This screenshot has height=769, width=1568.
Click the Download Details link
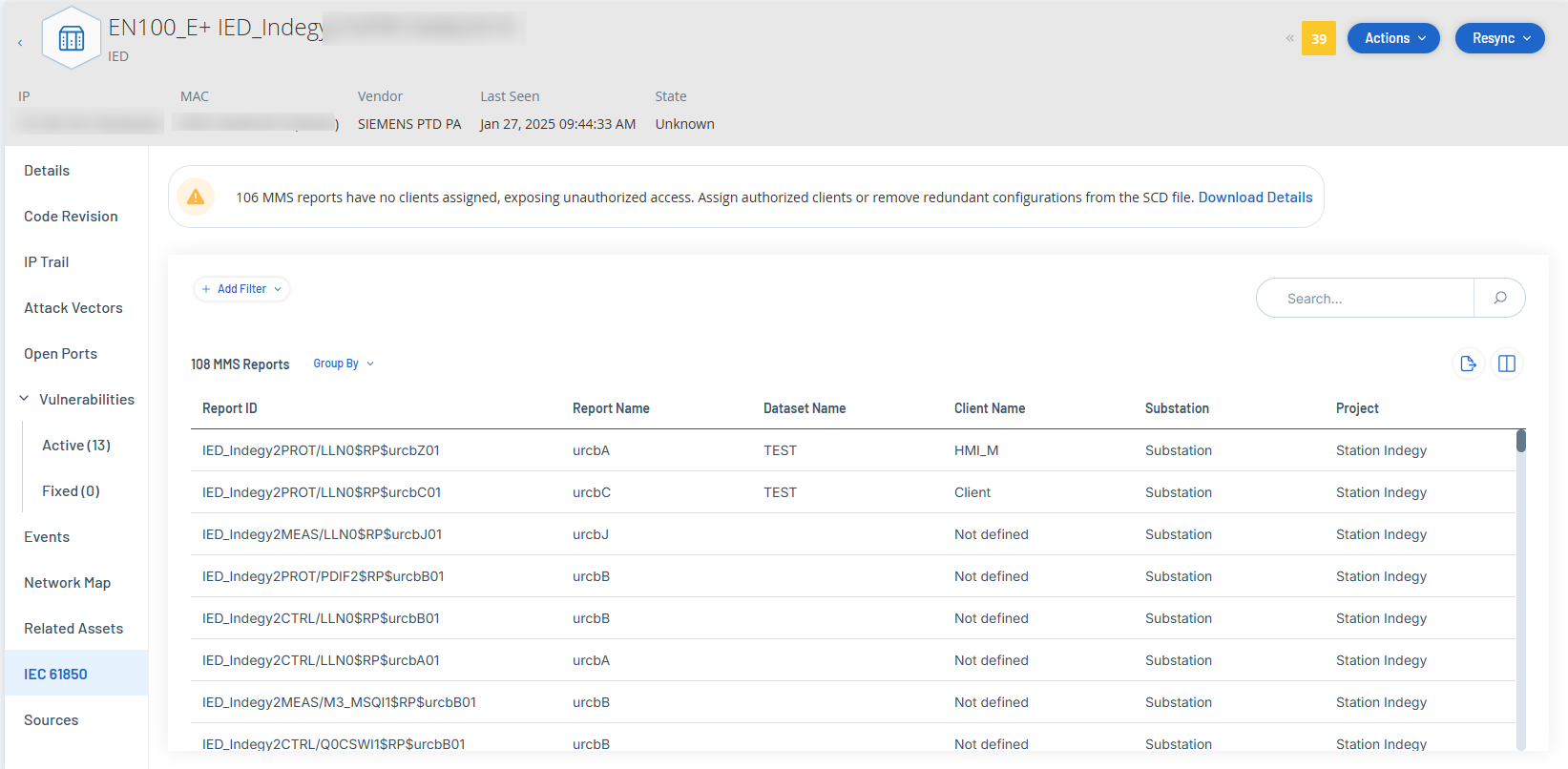(1255, 197)
